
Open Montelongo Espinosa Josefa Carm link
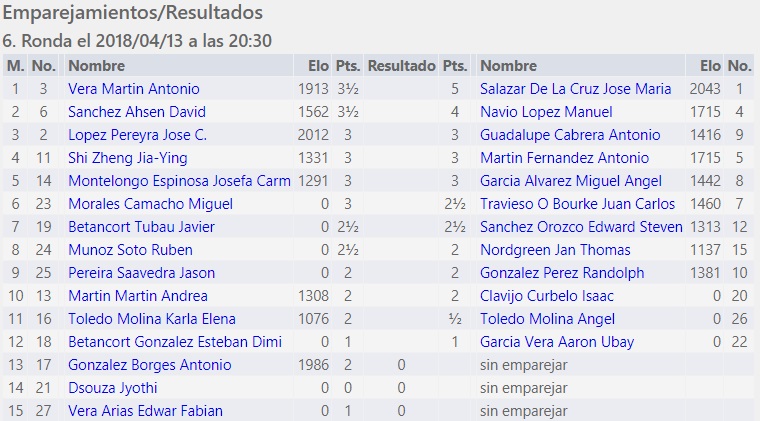point(179,181)
